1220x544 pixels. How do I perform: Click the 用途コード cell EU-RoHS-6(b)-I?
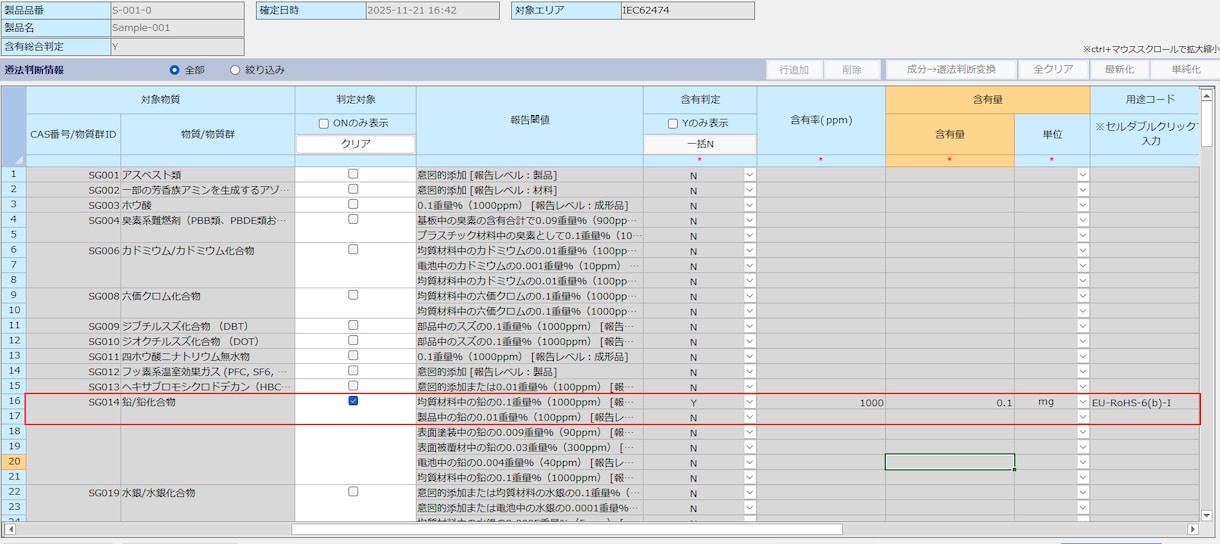coord(1144,402)
